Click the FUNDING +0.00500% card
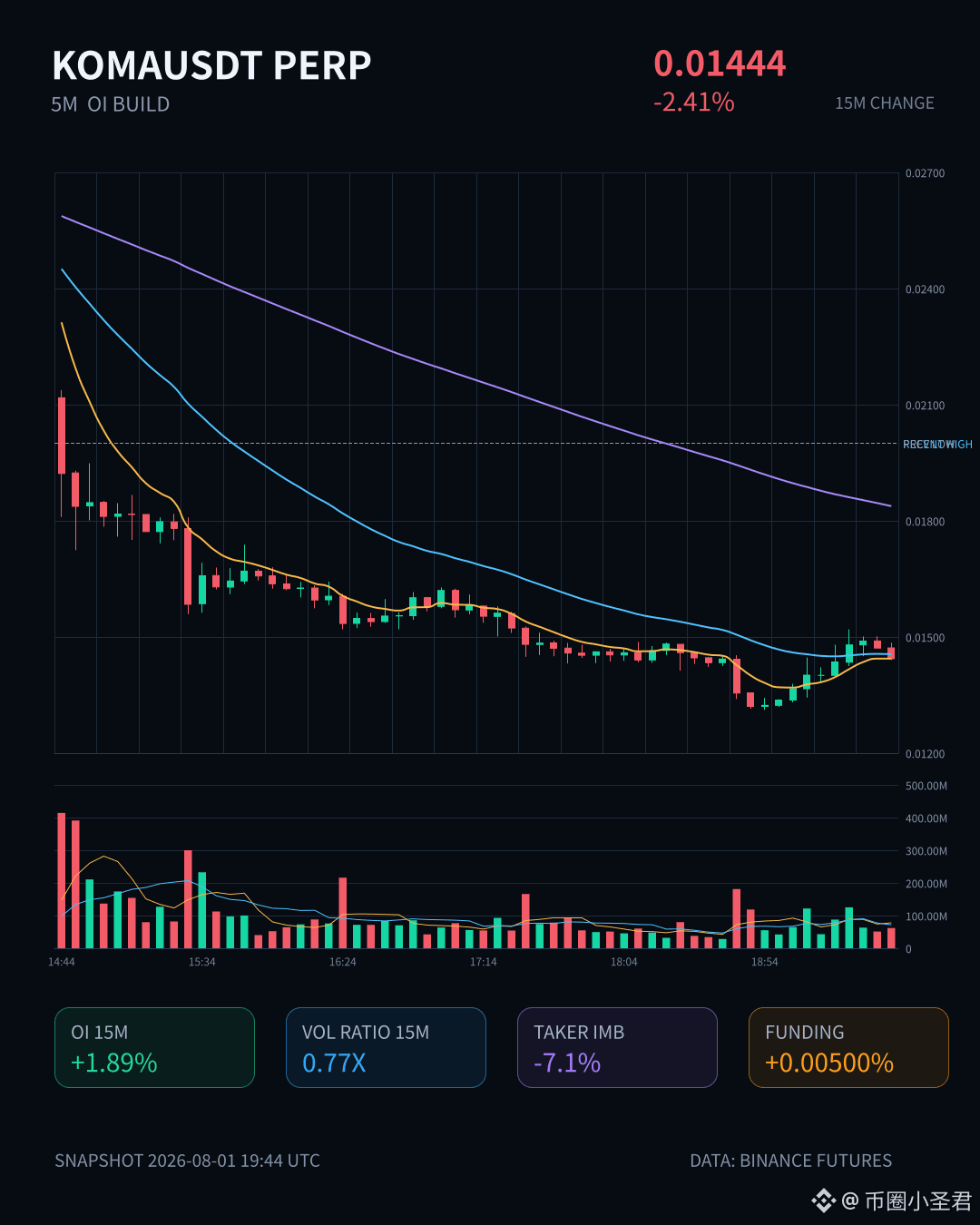Screen dimensions: 980x1225 pos(848,1047)
